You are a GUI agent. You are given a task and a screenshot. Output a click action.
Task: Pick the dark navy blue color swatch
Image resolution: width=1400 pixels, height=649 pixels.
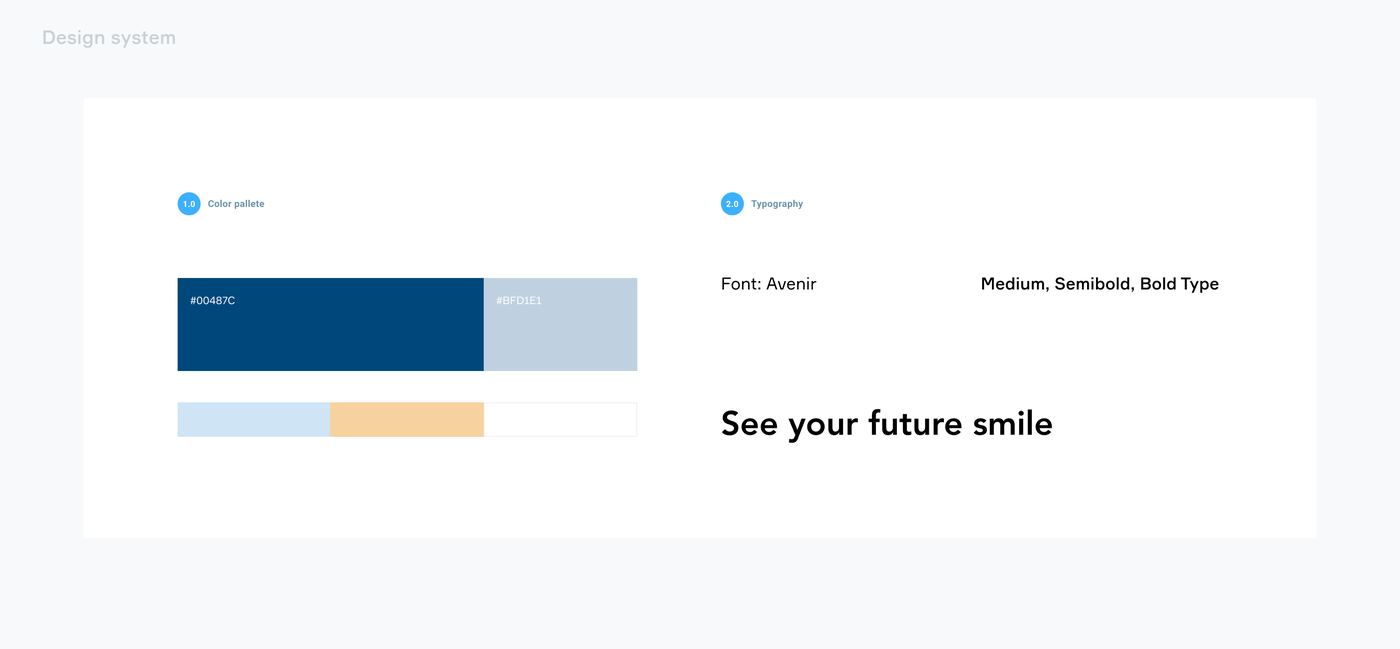click(330, 335)
